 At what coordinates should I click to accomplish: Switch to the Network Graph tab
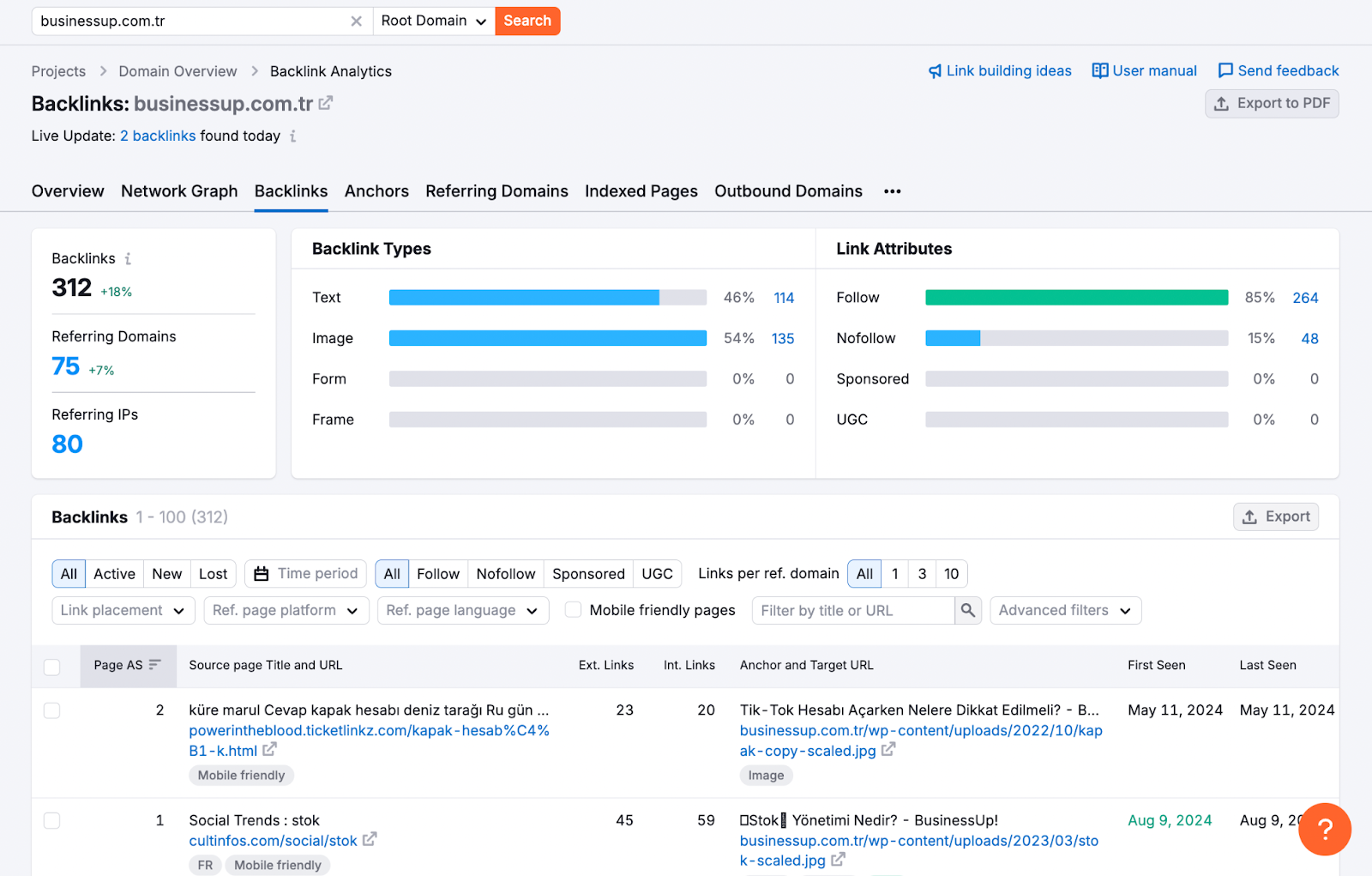179,191
